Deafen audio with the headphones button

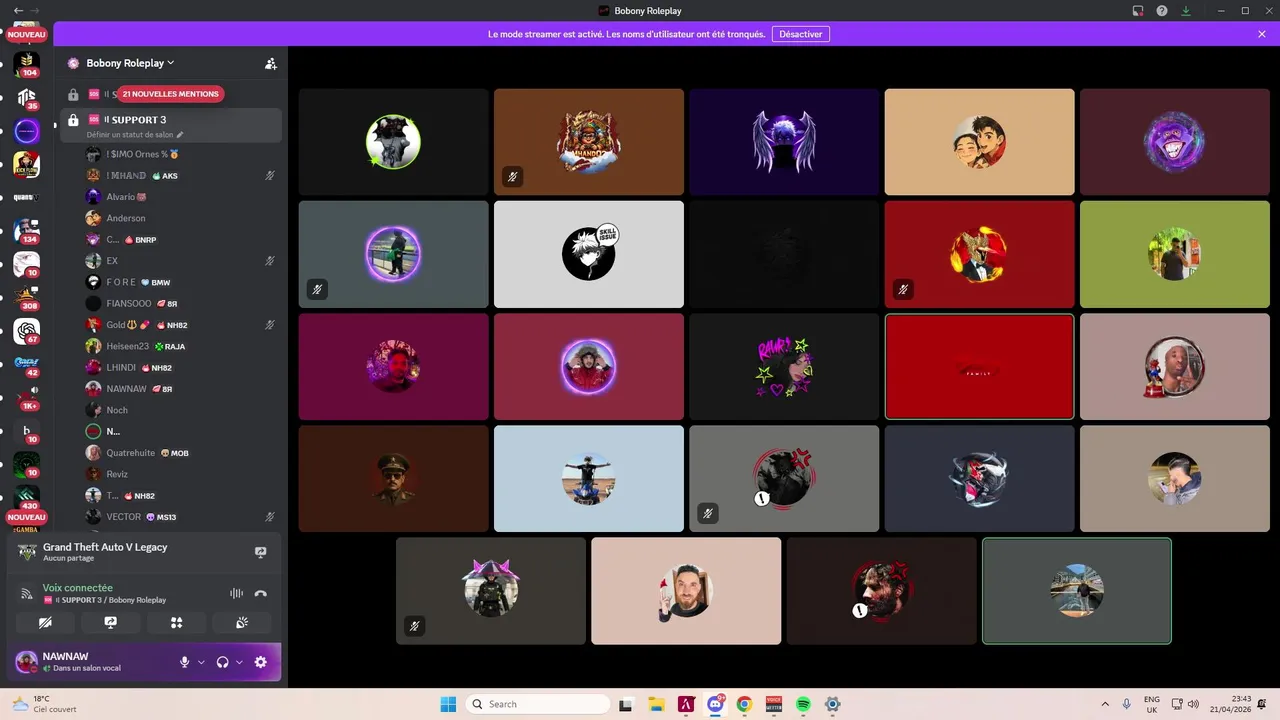[x=222, y=662]
